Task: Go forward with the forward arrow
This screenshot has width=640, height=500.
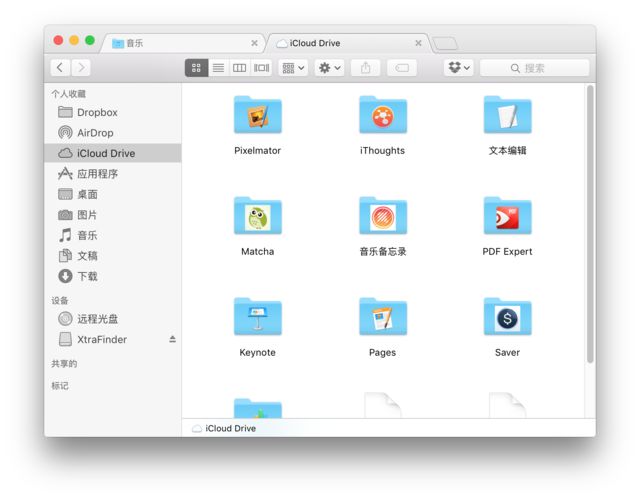Action: (81, 67)
